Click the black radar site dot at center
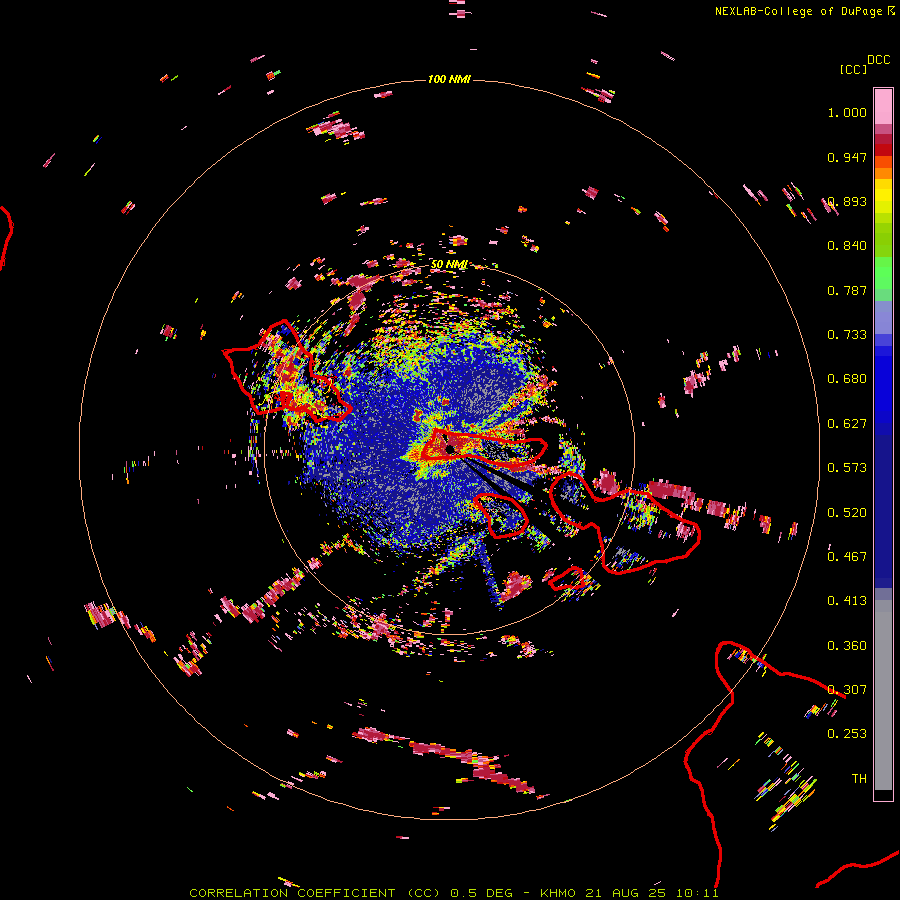The height and width of the screenshot is (900, 900). click(x=450, y=448)
